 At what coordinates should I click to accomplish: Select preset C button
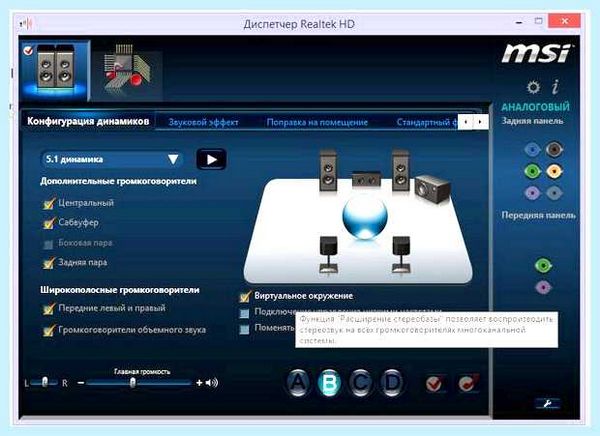point(360,383)
